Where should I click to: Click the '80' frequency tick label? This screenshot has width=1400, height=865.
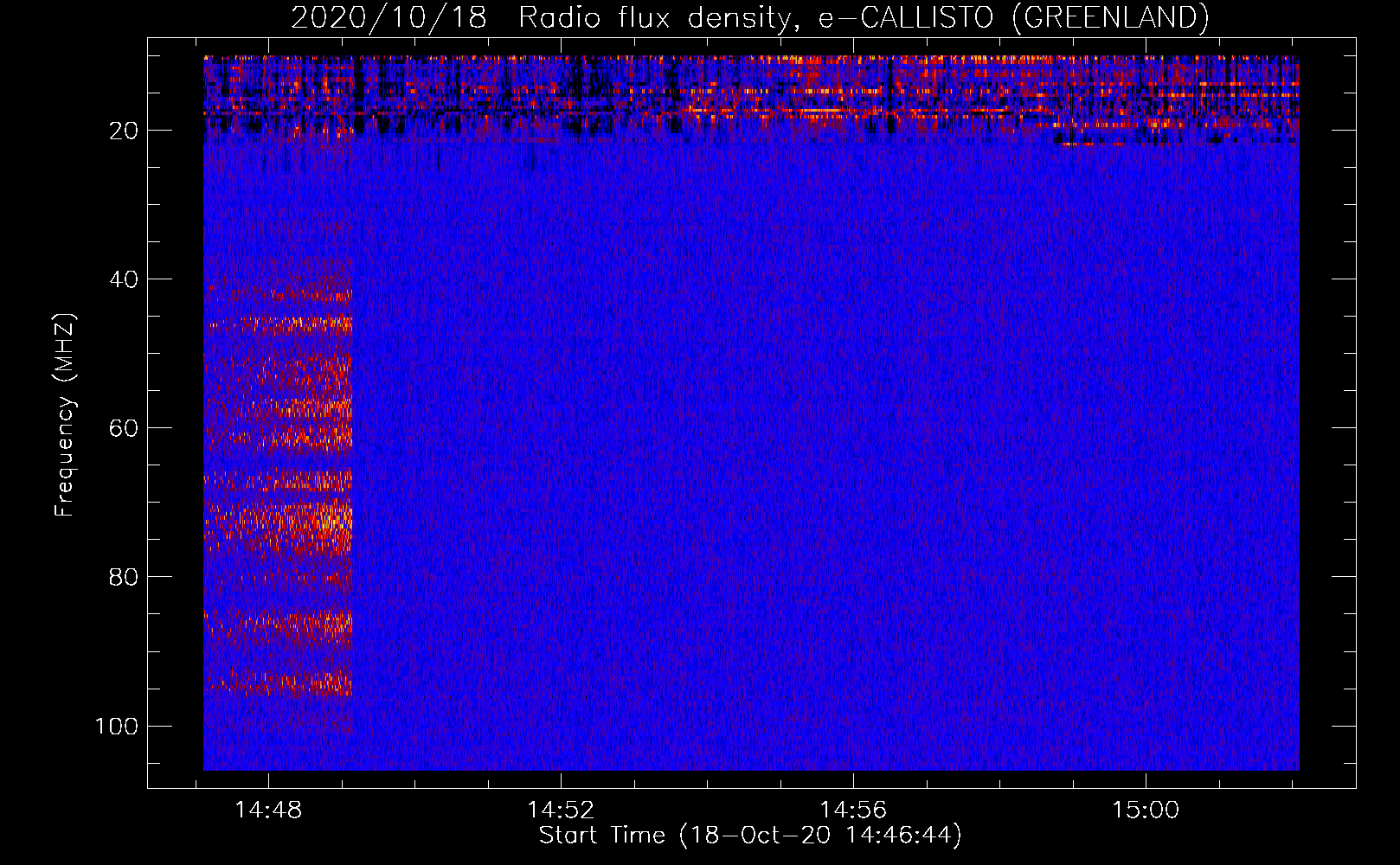click(124, 577)
